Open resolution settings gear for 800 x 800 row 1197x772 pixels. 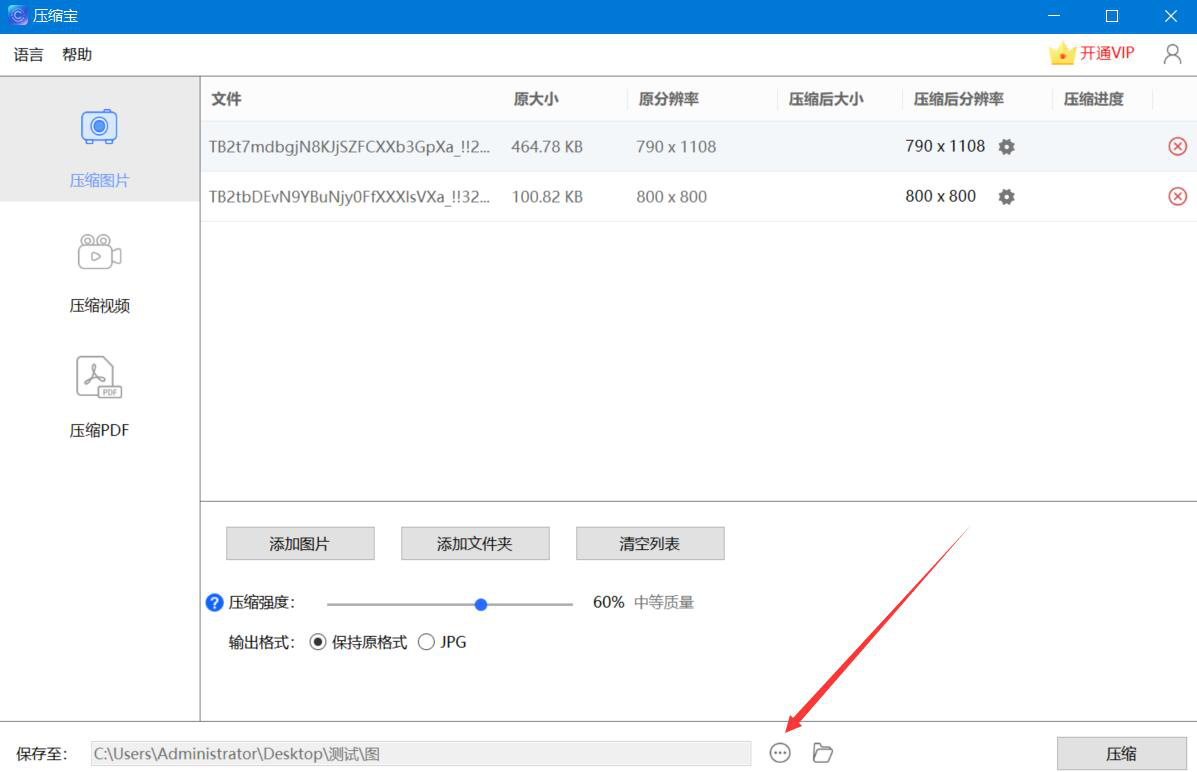1006,197
